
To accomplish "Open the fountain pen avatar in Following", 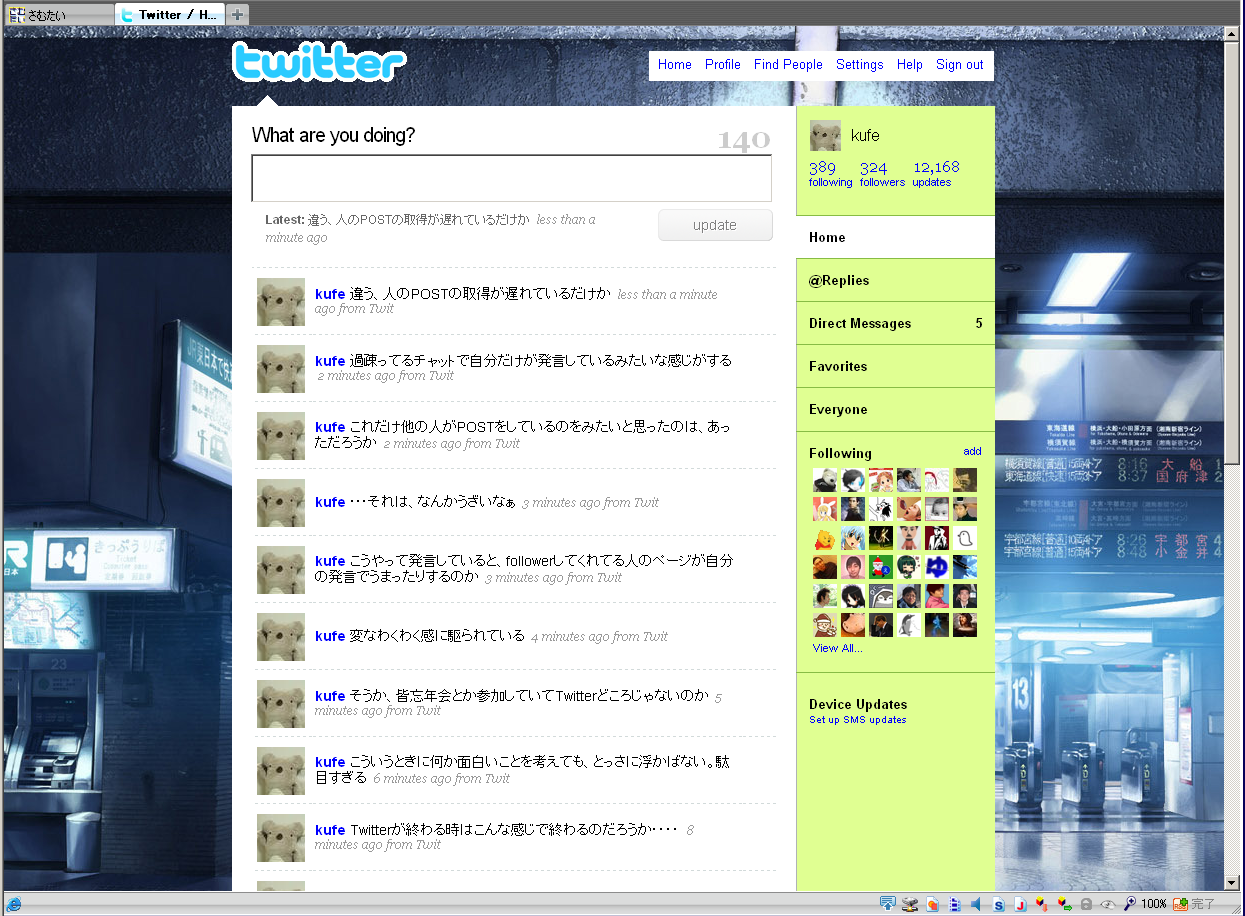I will (965, 567).
